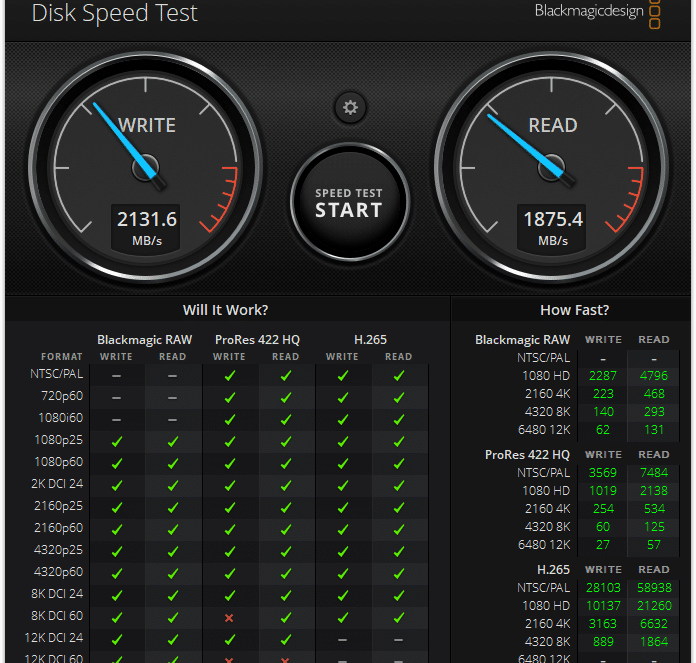696x663 pixels.
Task: Click ProRes 6480 12K write value 27
Action: 603,545
